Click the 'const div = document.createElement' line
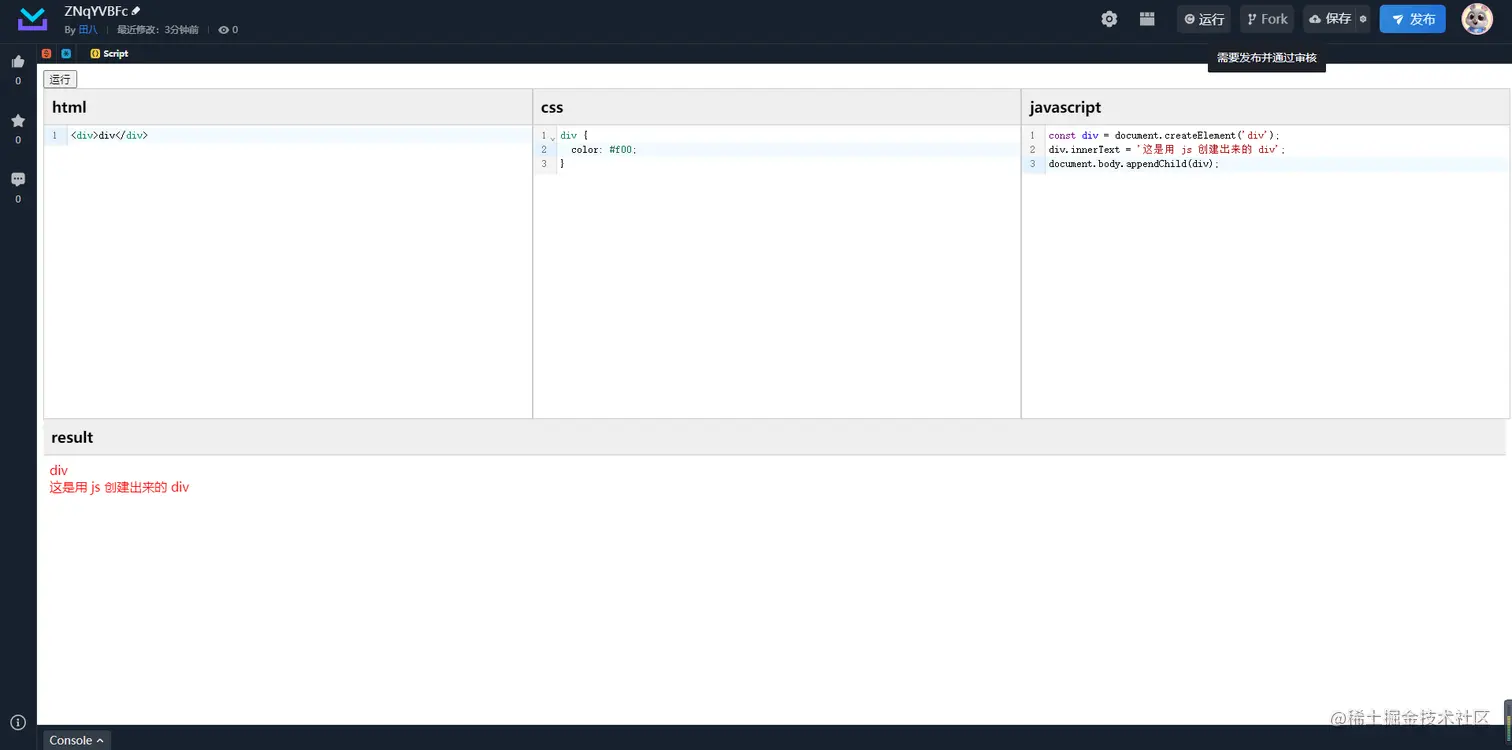The image size is (1512, 750). [x=1164, y=135]
